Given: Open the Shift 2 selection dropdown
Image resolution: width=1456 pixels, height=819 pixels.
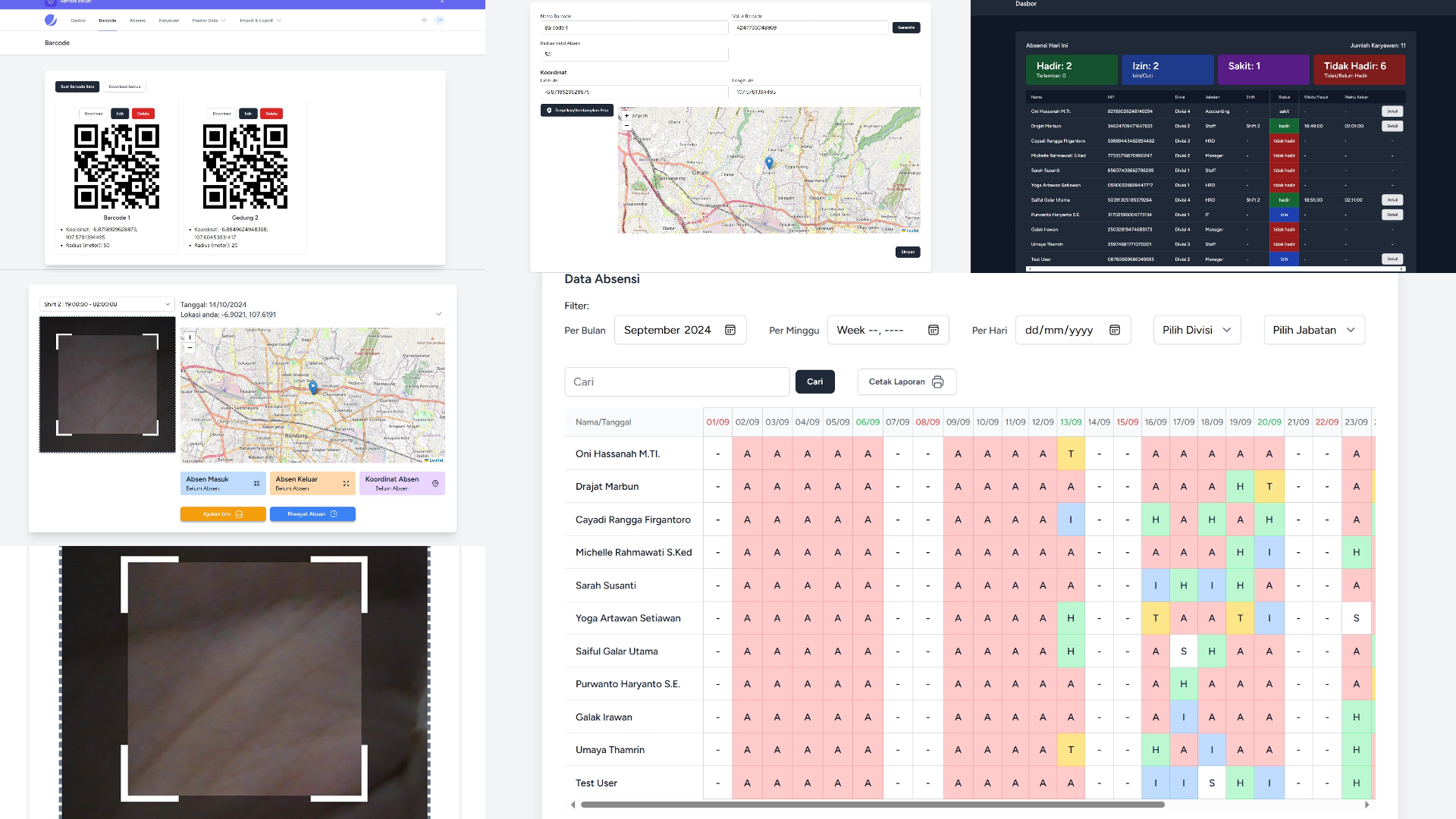Looking at the screenshot, I should [107, 304].
